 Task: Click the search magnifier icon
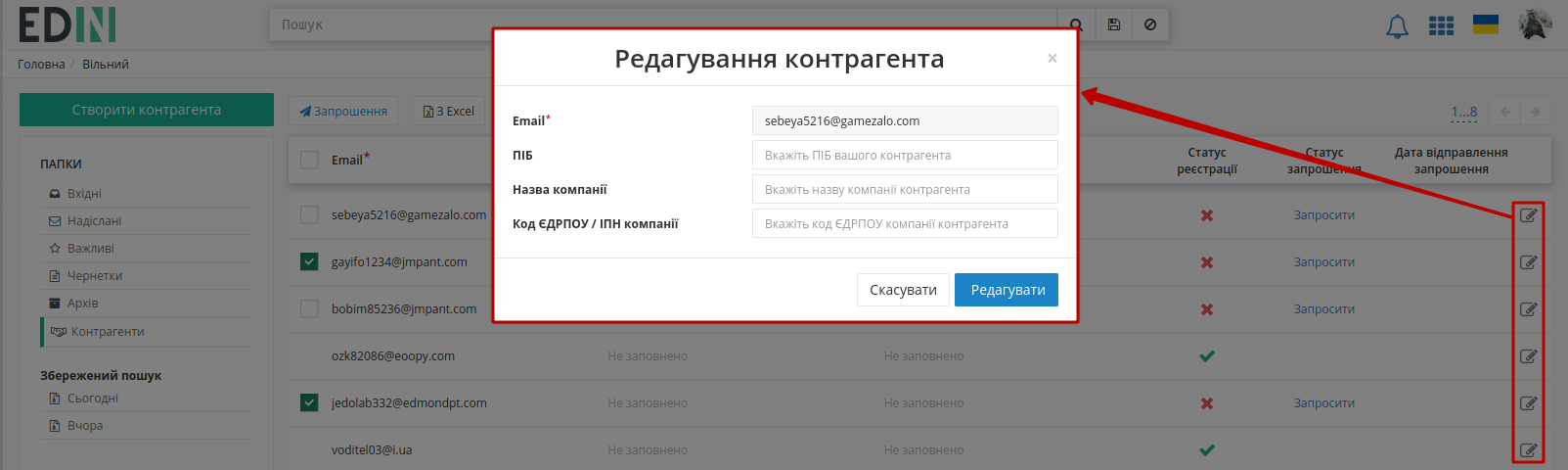click(x=1076, y=24)
